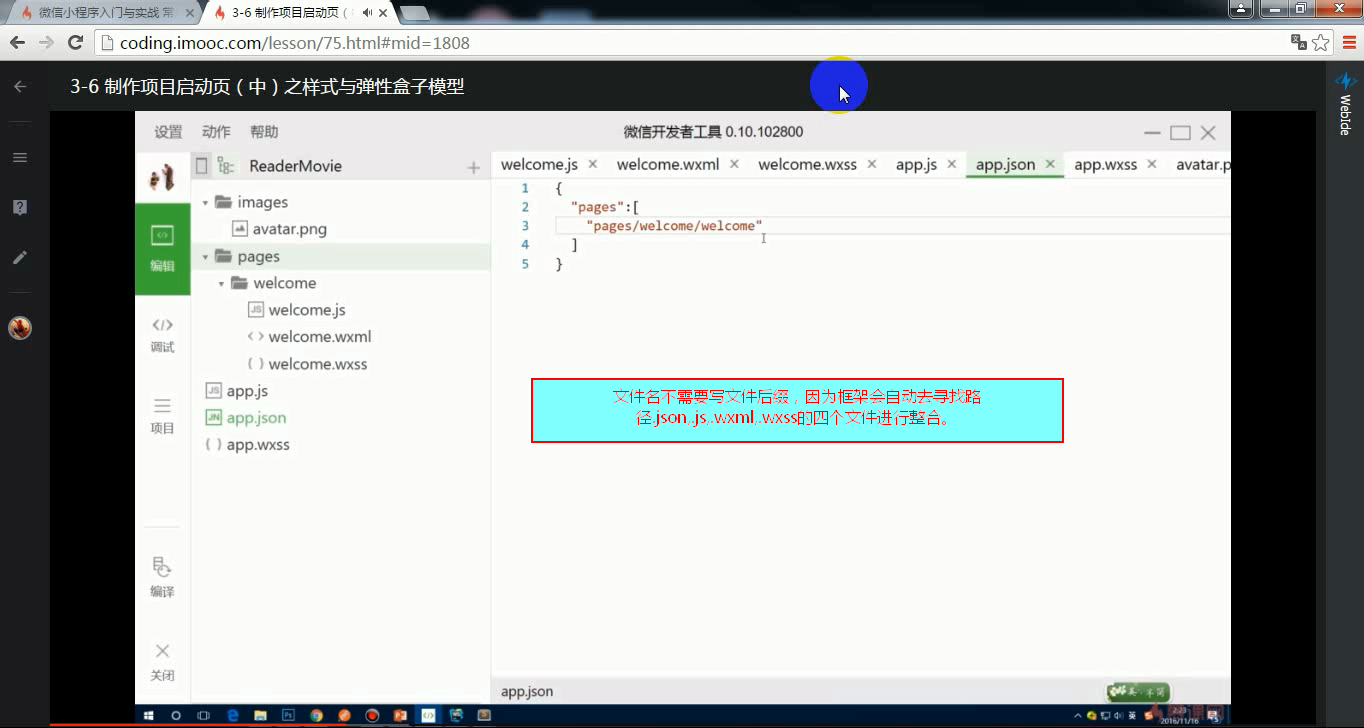Return to course via page back arrow
The image size is (1364, 728).
19,87
